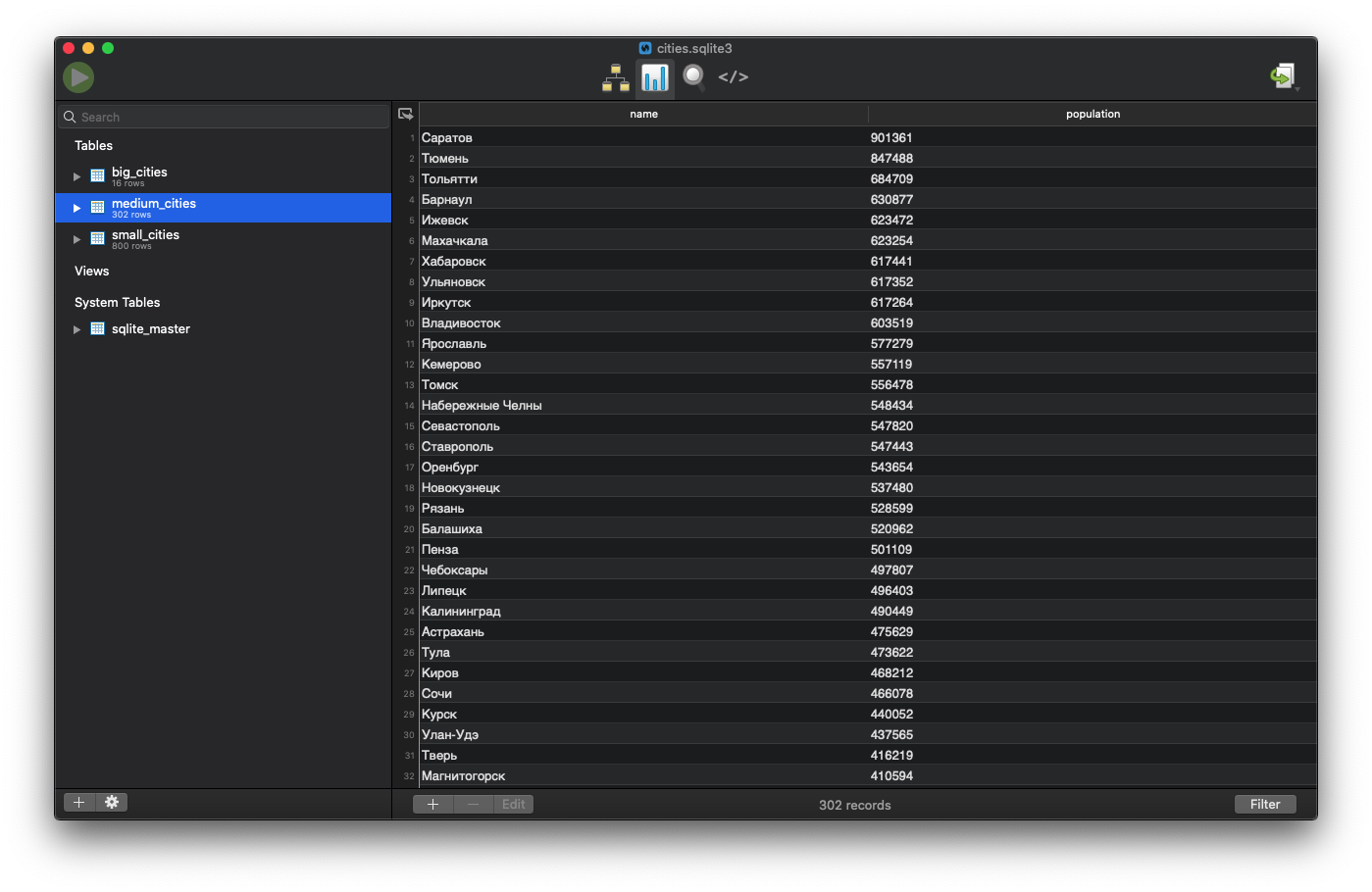
Task: Expand the medium_cities table
Action: pyautogui.click(x=76, y=208)
